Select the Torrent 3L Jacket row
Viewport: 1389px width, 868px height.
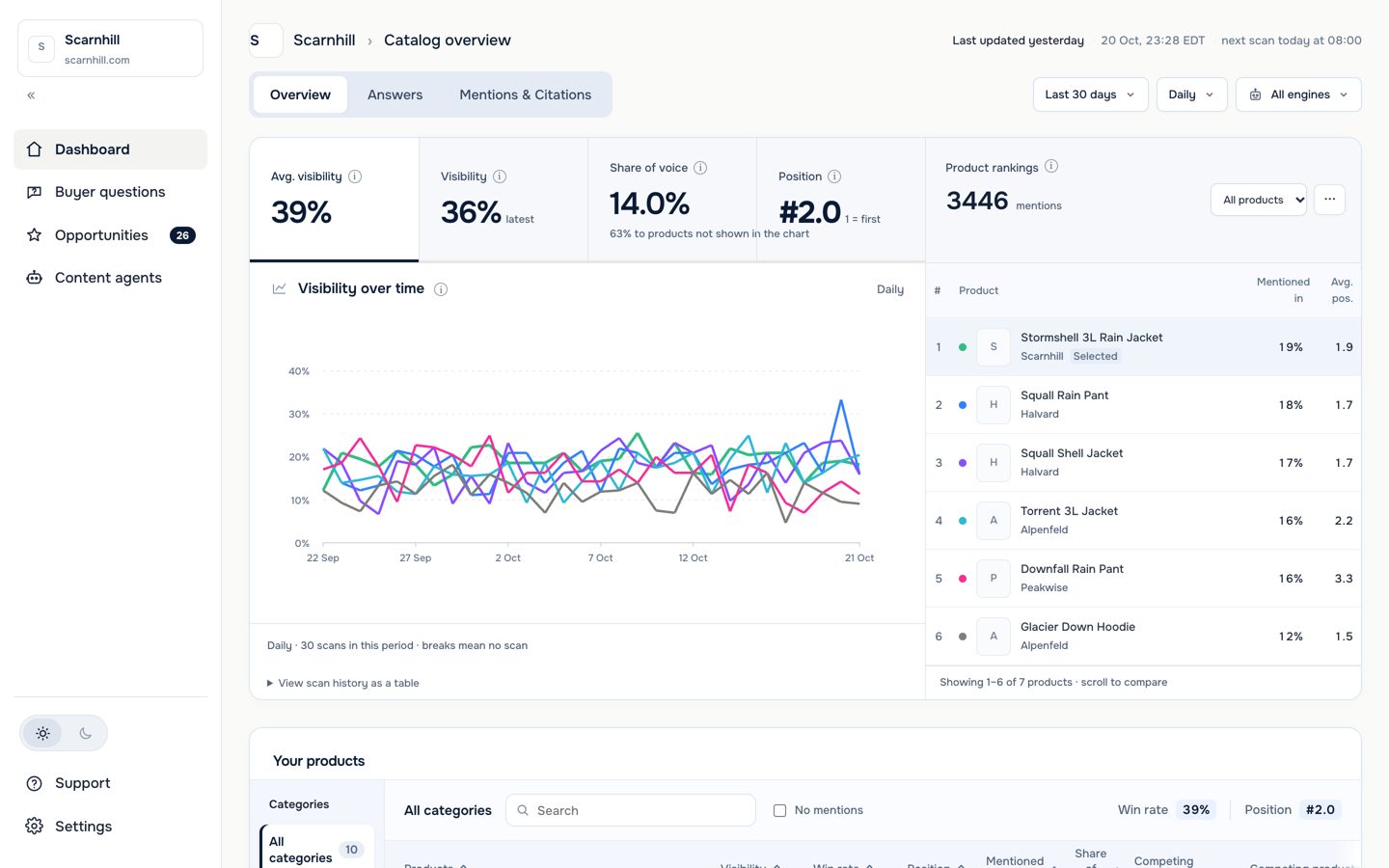[x=1143, y=521]
